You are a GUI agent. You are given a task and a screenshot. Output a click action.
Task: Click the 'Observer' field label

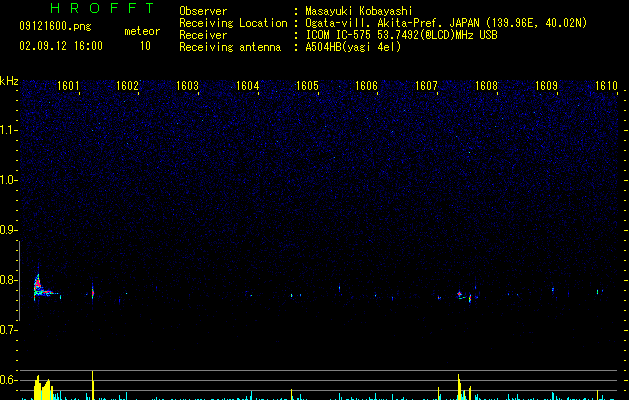point(203,11)
